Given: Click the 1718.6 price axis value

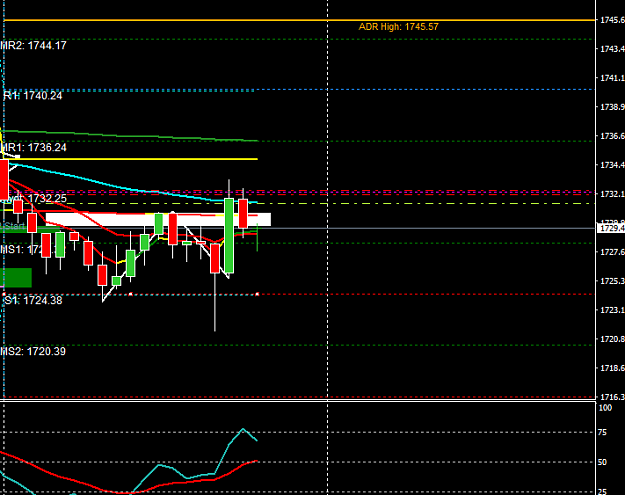Looking at the screenshot, I should pyautogui.click(x=612, y=368).
